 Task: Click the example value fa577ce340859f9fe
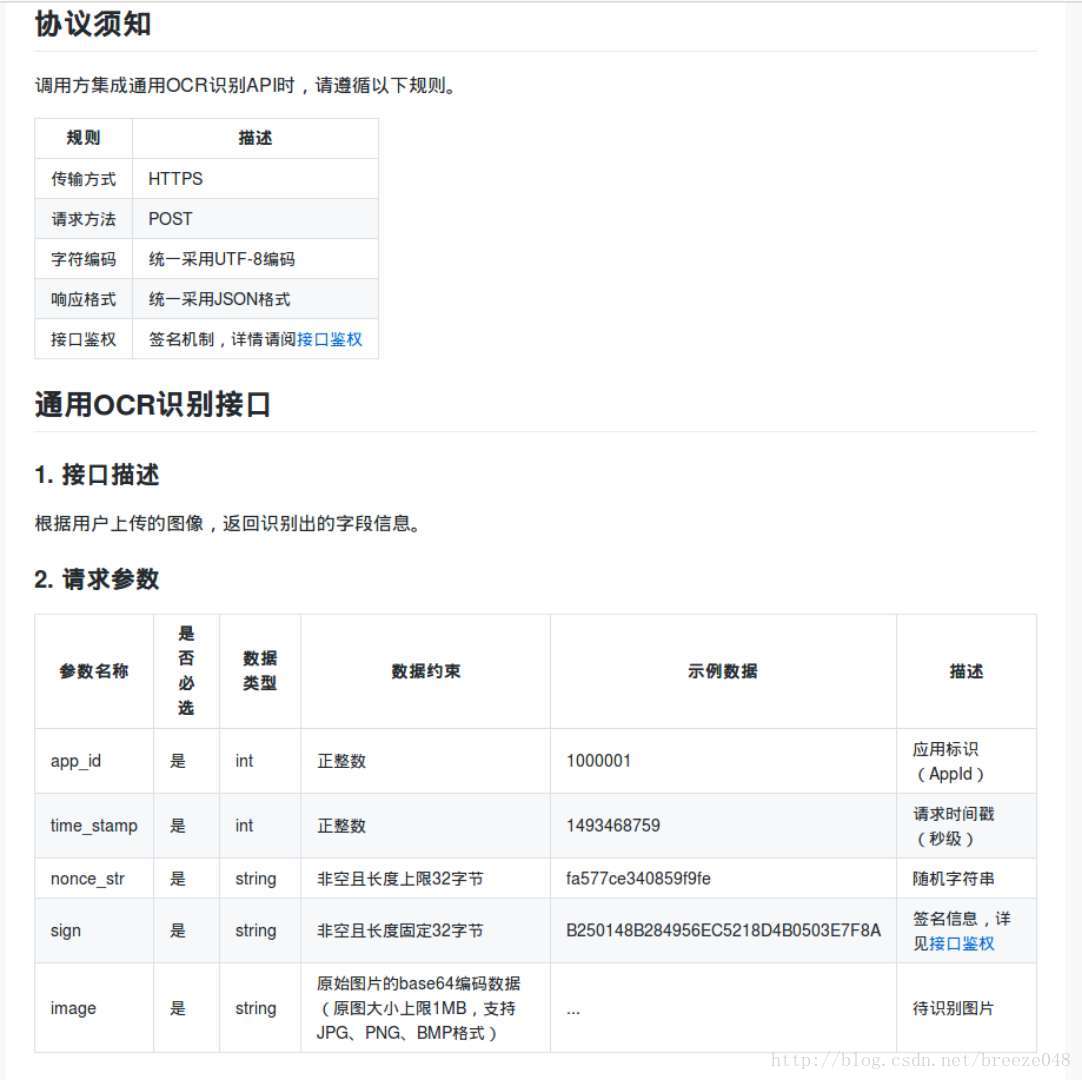638,878
